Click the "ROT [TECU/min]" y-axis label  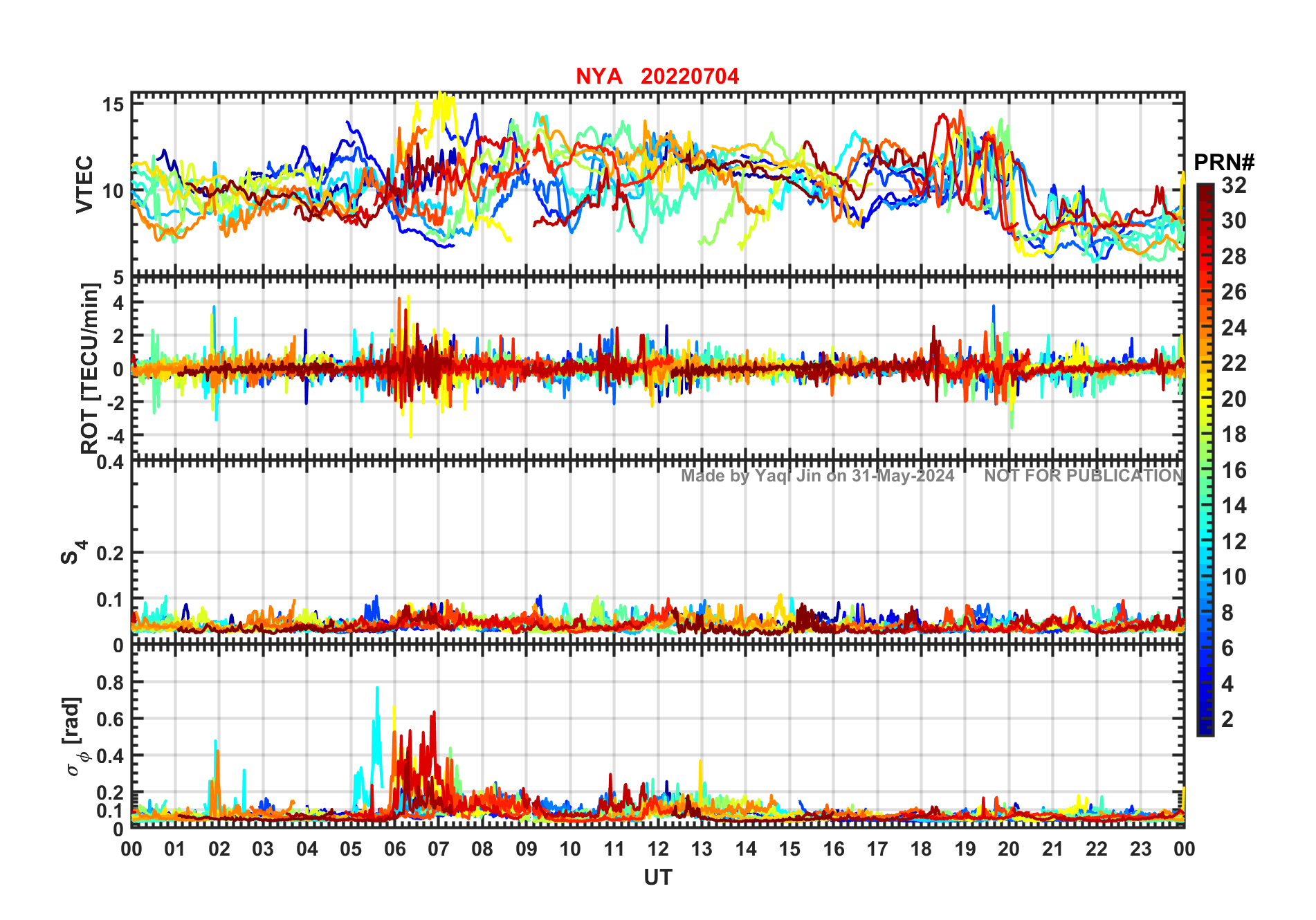(x=90, y=369)
